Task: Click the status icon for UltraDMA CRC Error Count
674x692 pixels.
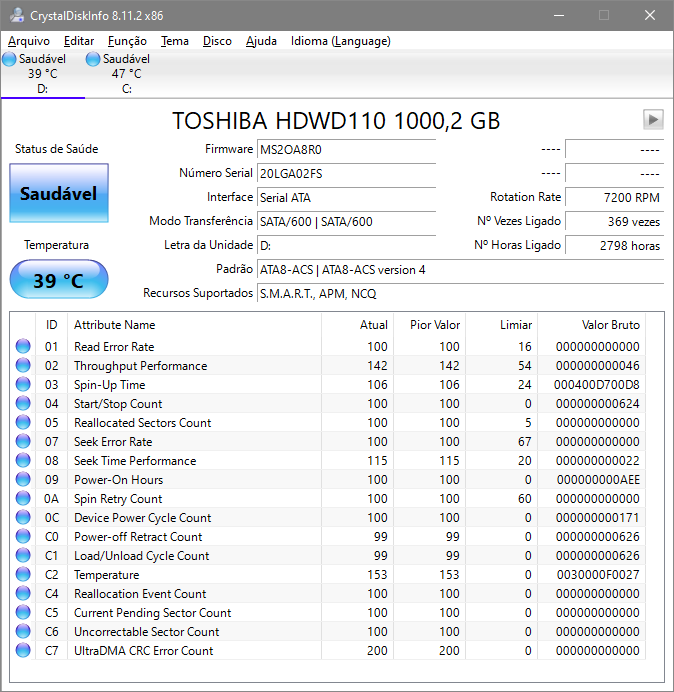Action: pos(23,650)
